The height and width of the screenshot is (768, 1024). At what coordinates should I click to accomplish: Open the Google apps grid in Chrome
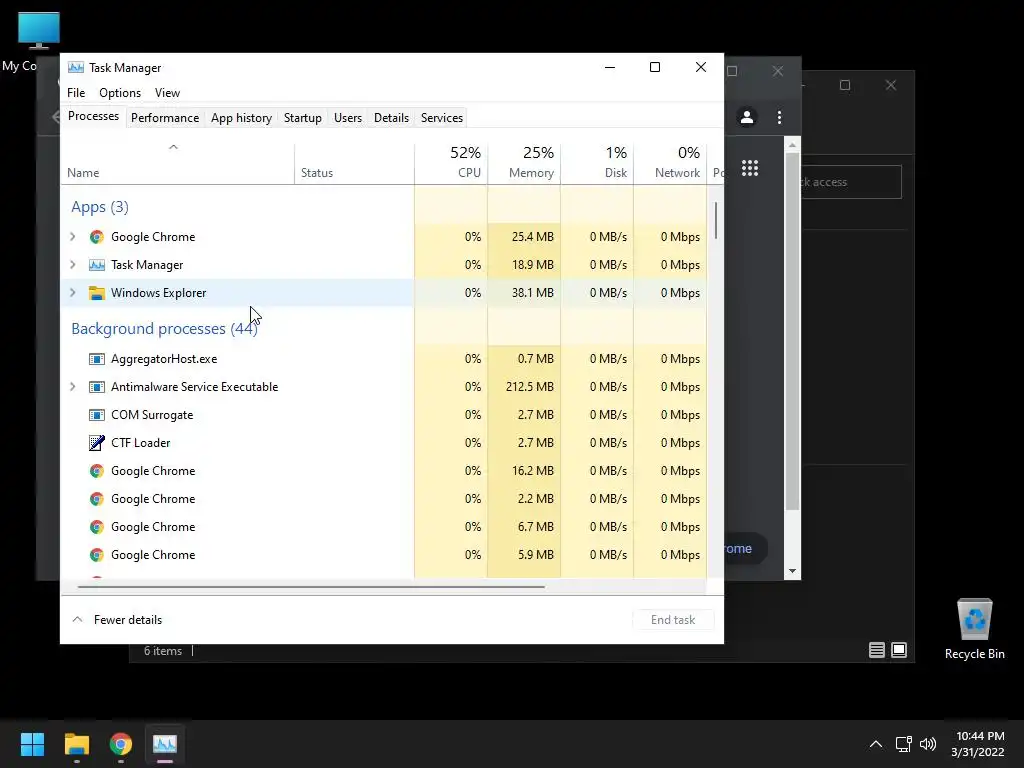(750, 168)
